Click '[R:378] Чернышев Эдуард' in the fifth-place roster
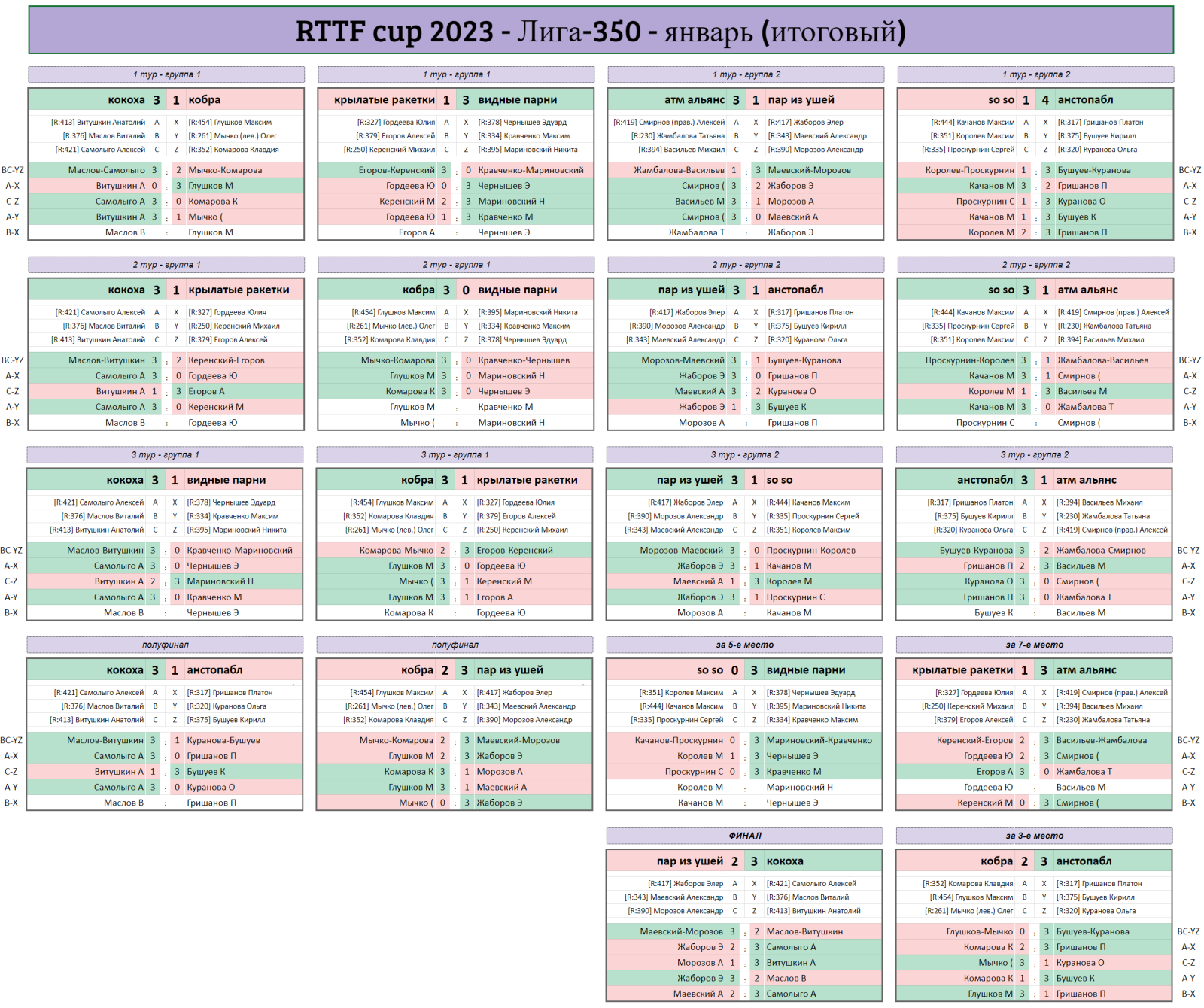 click(810, 692)
